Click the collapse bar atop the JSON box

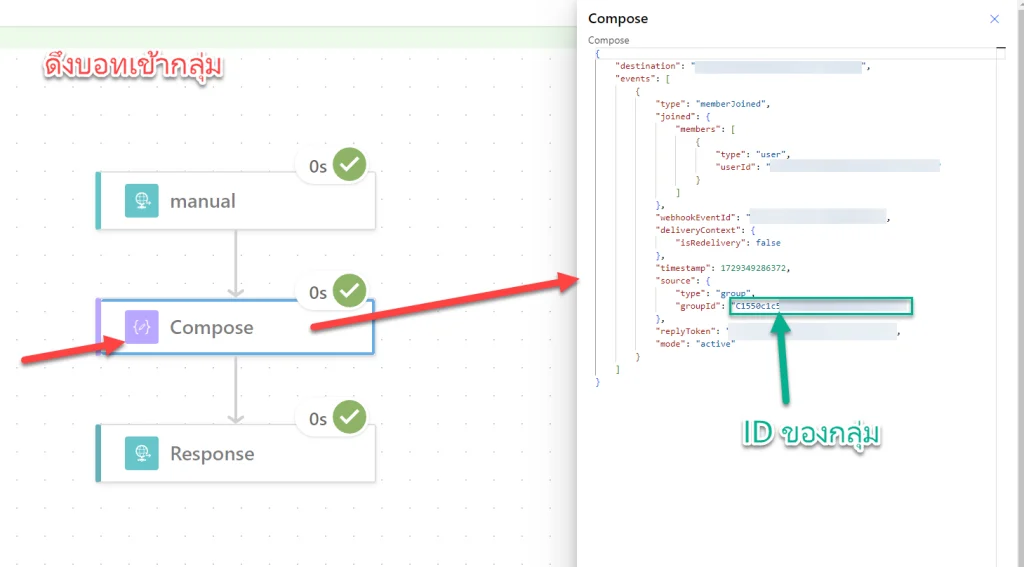click(x=1000, y=48)
